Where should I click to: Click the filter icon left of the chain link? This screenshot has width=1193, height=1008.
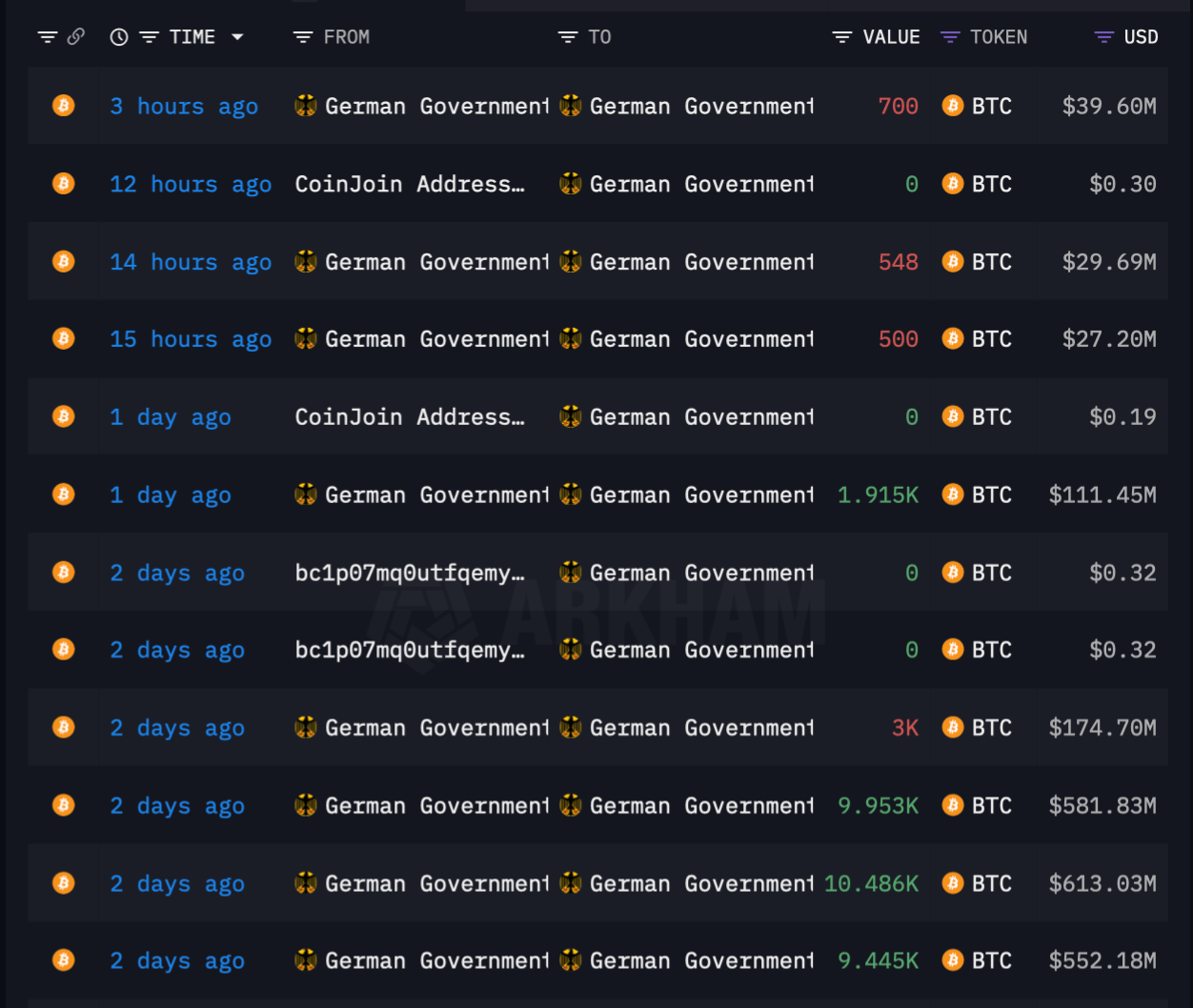[48, 37]
